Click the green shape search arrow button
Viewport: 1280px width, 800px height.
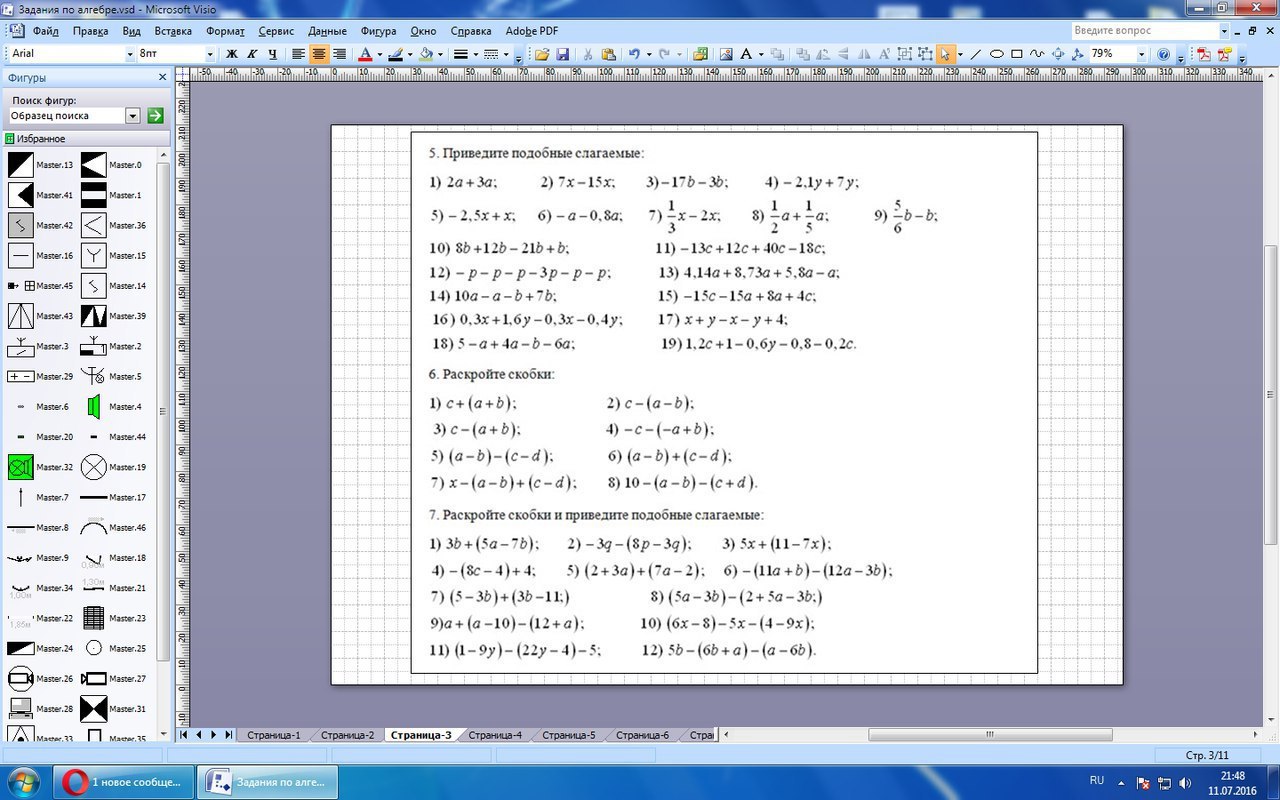click(x=155, y=116)
